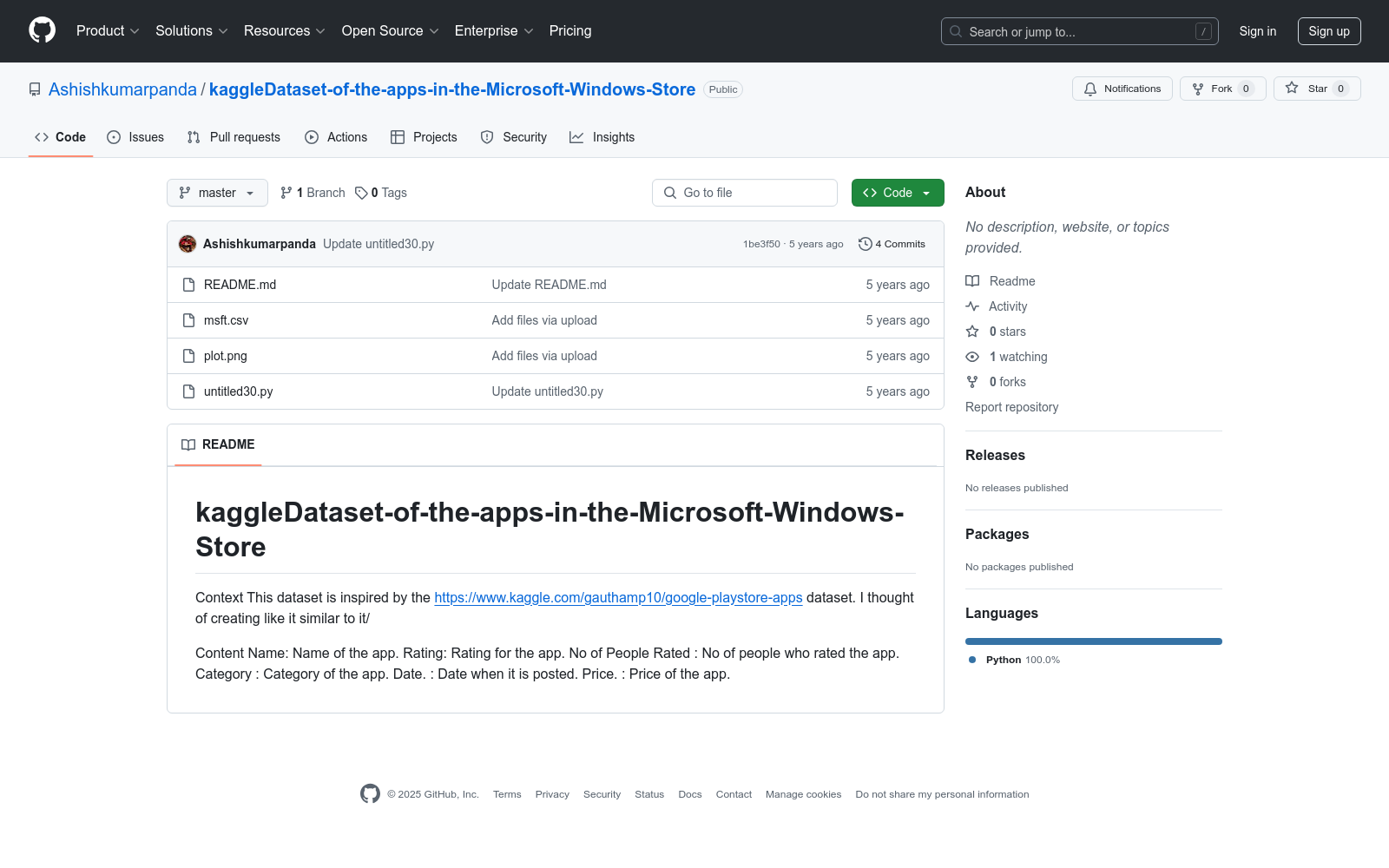
Task: Open the Docs footer link
Action: click(690, 794)
